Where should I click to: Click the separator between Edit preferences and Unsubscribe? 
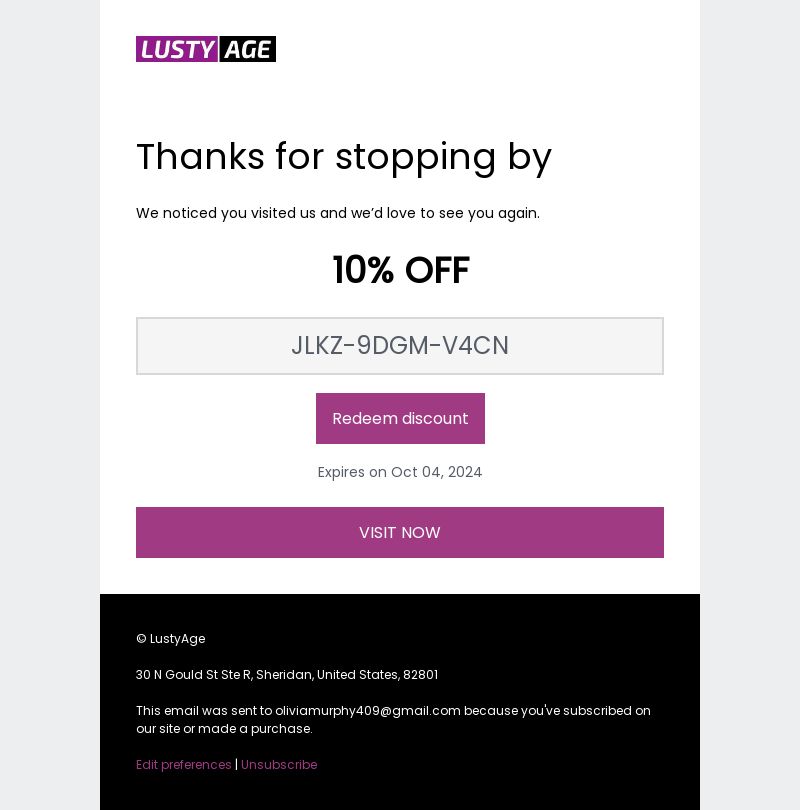coord(236,764)
